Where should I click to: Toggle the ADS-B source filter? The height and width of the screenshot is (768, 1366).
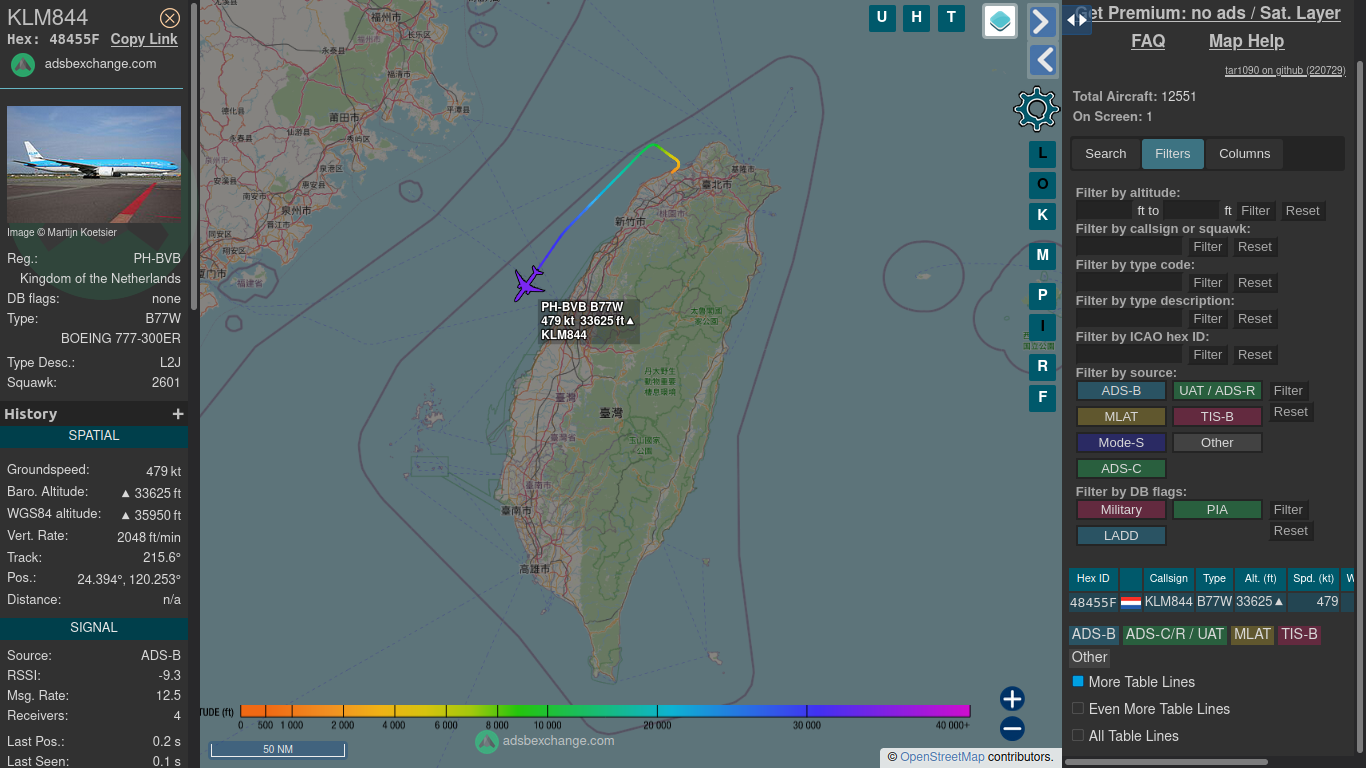tap(1121, 391)
